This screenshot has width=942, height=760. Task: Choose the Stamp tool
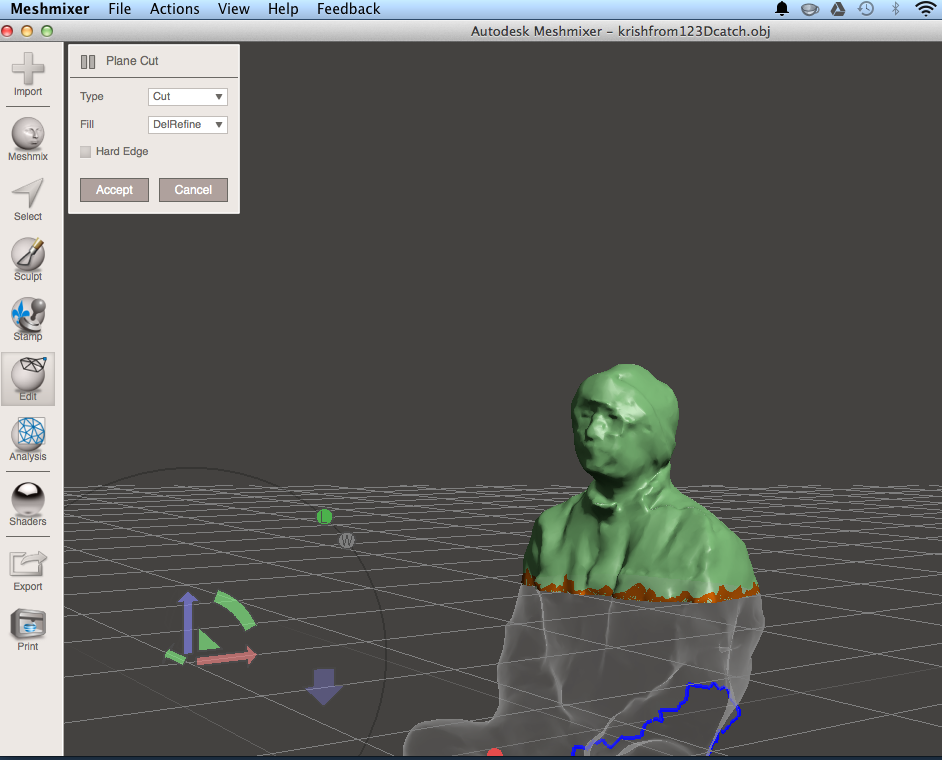28,319
